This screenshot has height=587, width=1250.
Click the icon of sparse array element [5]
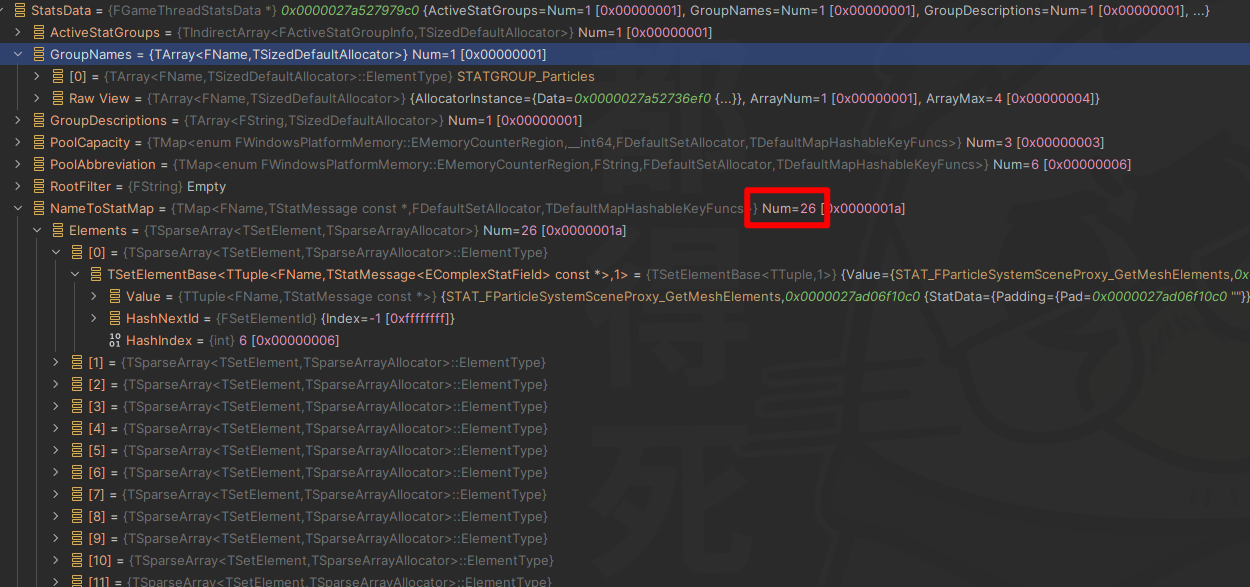pos(76,450)
